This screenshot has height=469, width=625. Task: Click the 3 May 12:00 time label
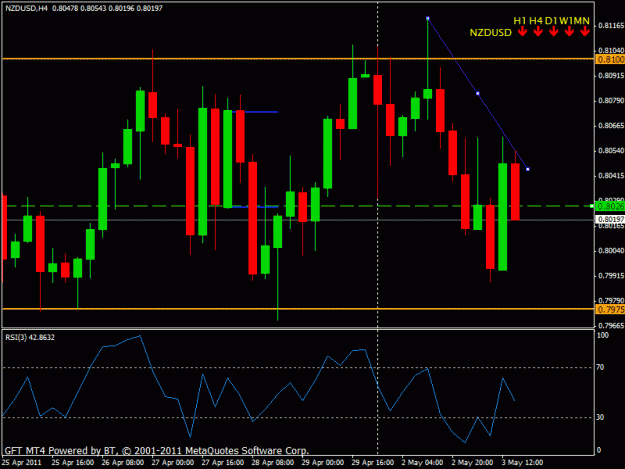coord(522,463)
